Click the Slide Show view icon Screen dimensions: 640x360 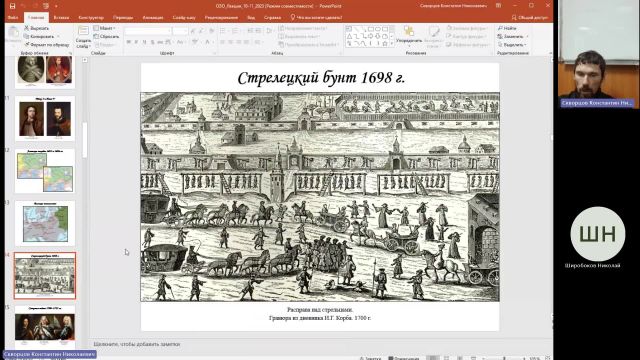coord(473,358)
